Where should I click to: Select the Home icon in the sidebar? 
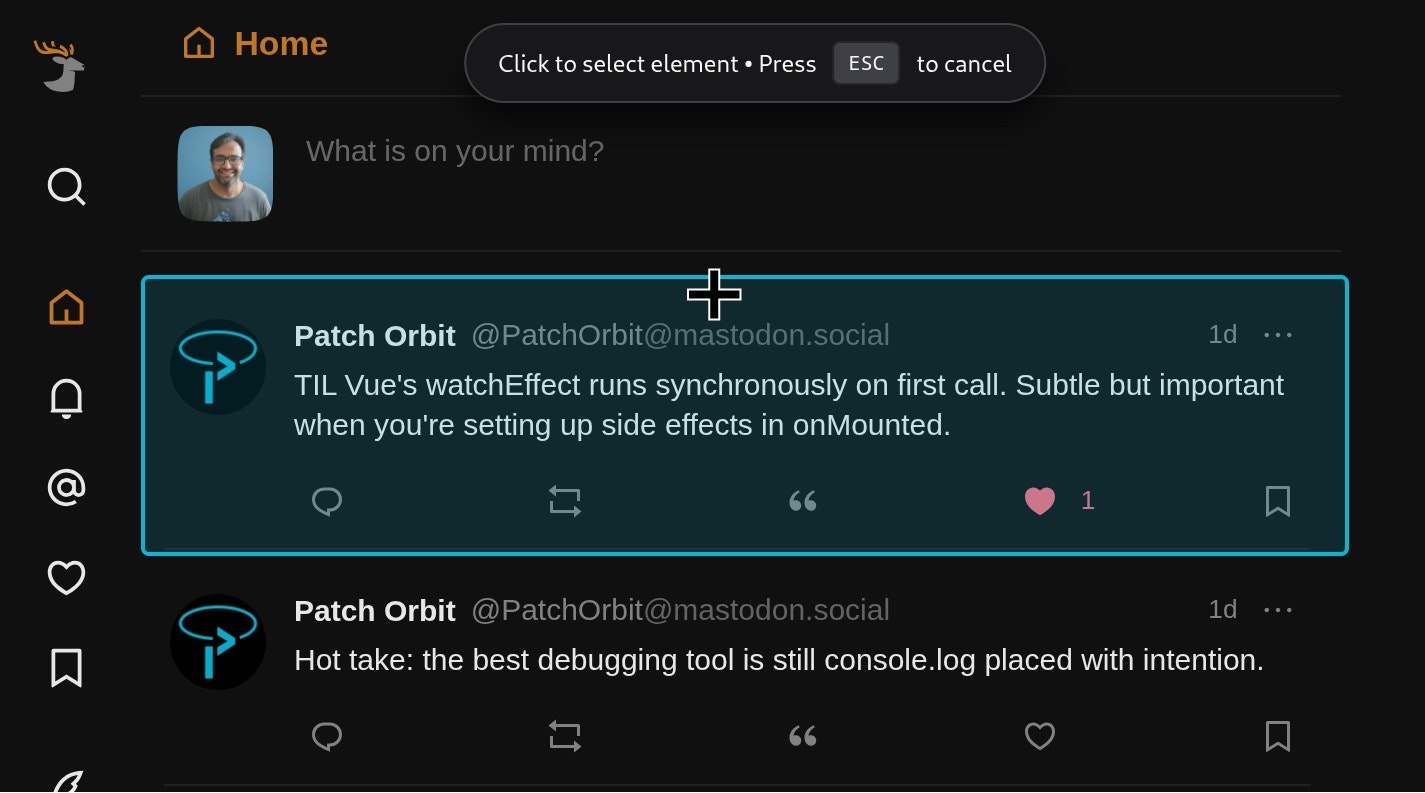click(x=65, y=307)
